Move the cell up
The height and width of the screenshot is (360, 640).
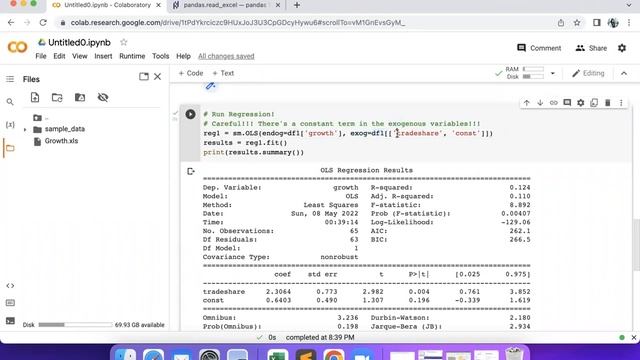tap(527, 103)
